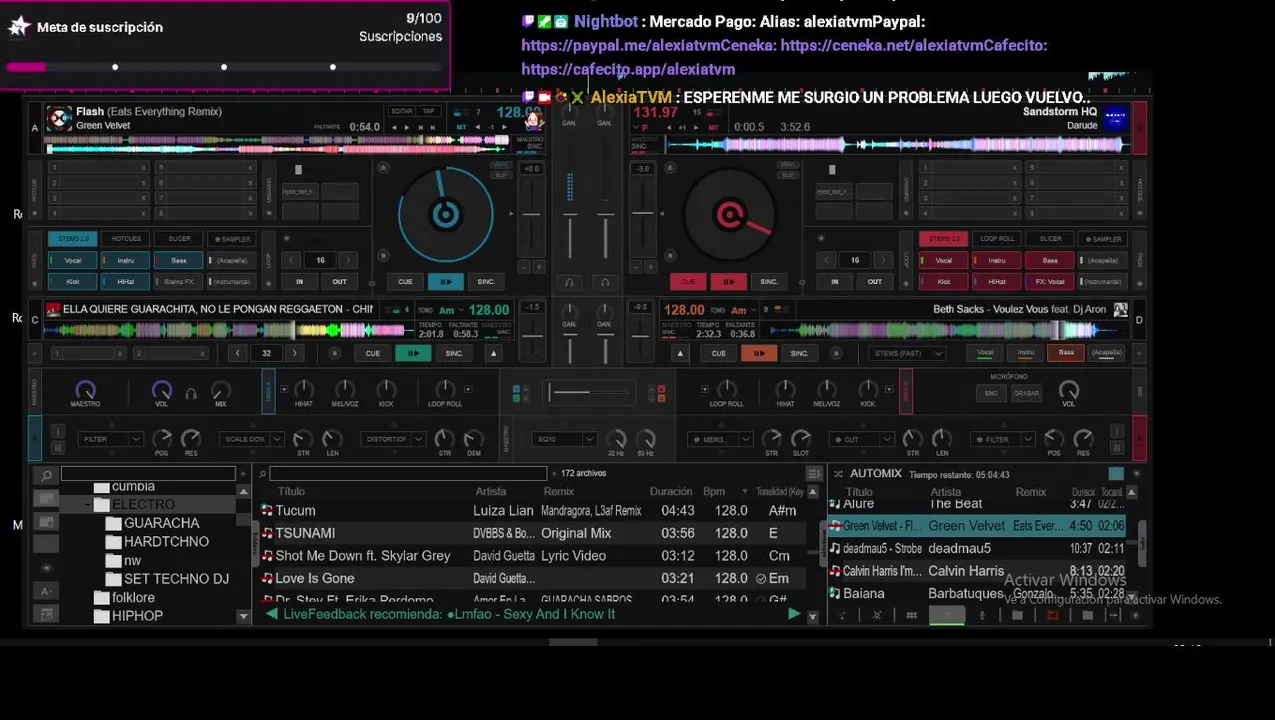Screen dimensions: 1275x720
Task: Open the EQ10 master effect dropdown
Action: click(565, 439)
